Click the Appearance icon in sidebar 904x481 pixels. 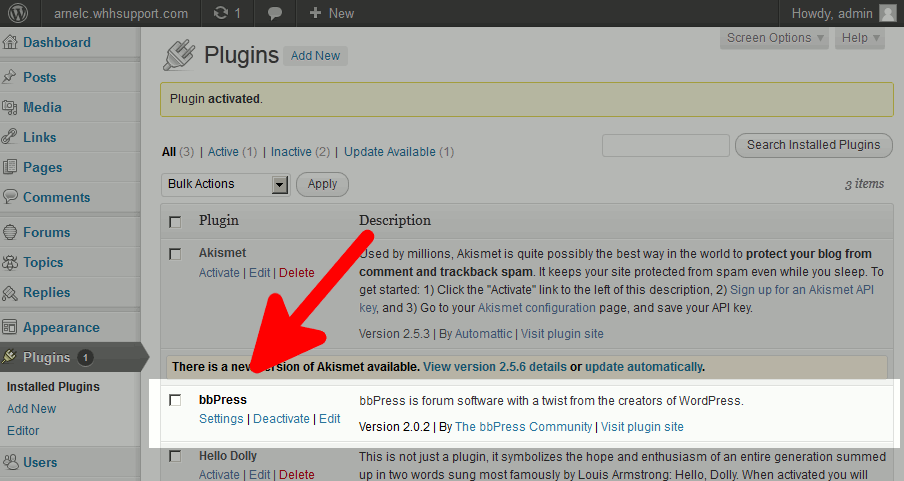(10, 327)
